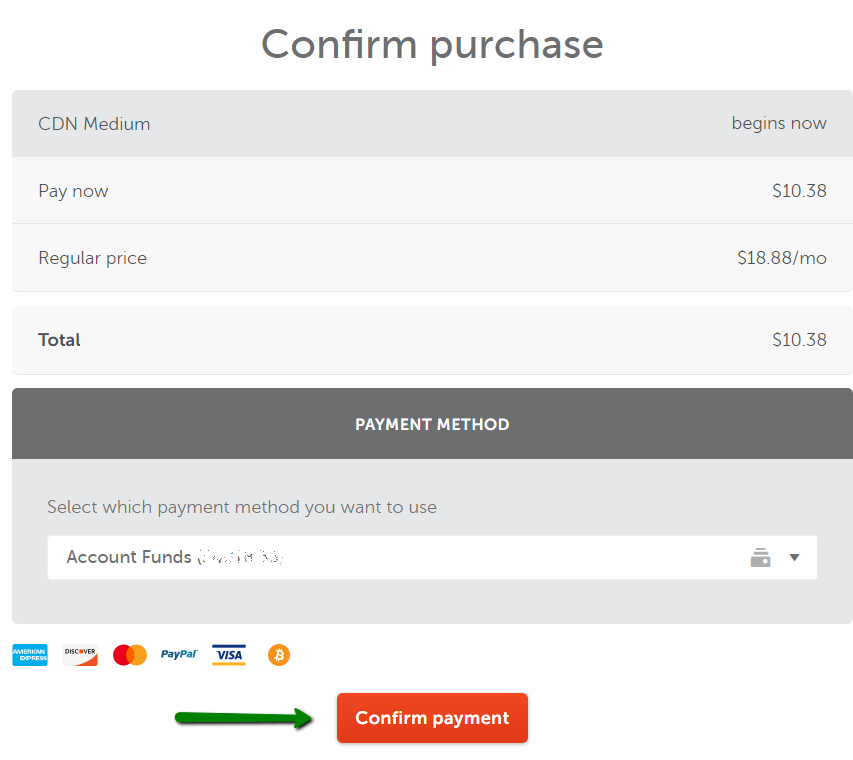This screenshot has height=760, width=853.
Task: Click the Visa card icon
Action: tap(229, 655)
